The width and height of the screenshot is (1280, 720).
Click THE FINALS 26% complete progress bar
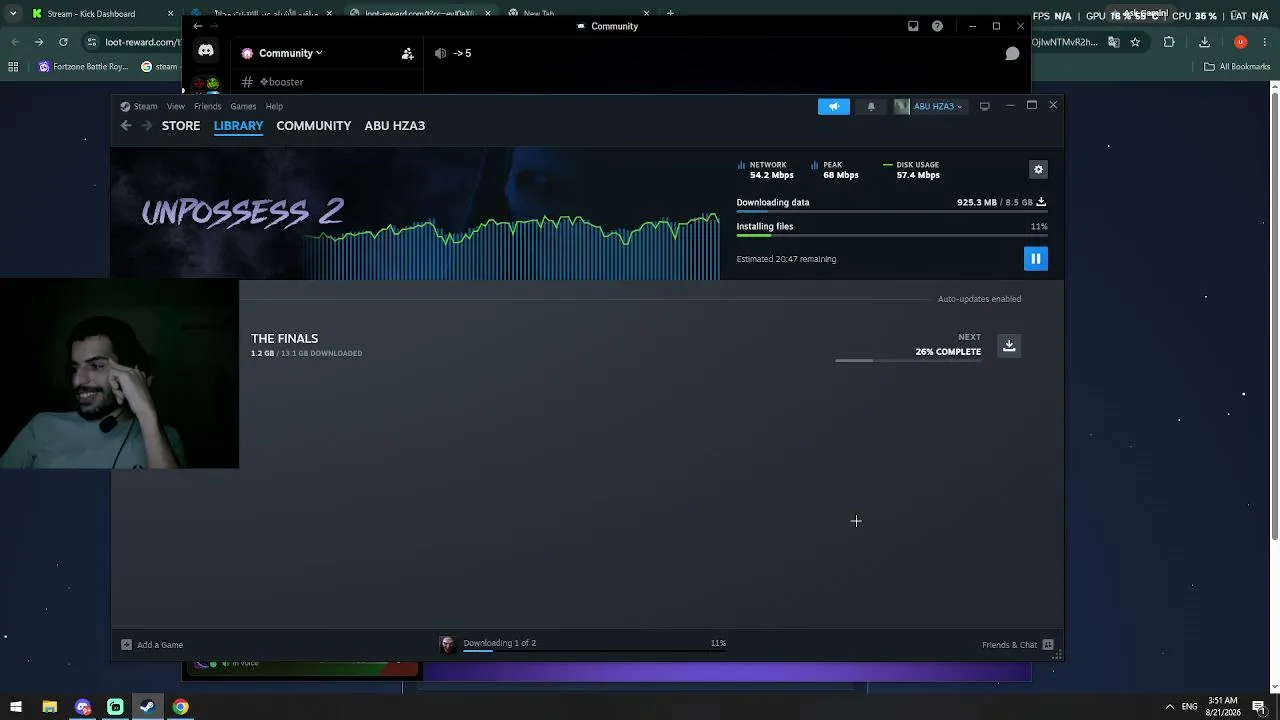pos(908,360)
